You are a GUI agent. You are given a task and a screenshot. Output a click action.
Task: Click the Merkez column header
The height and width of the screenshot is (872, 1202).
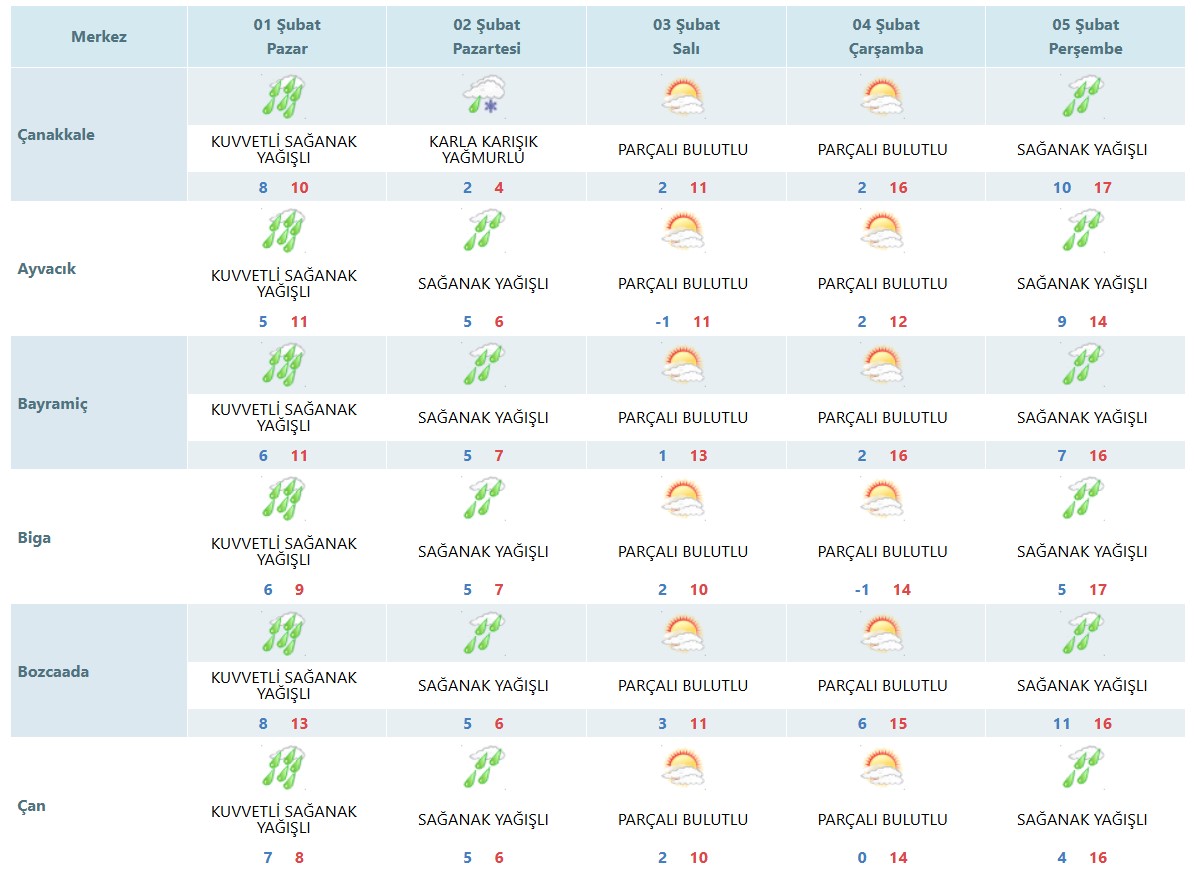coord(99,37)
